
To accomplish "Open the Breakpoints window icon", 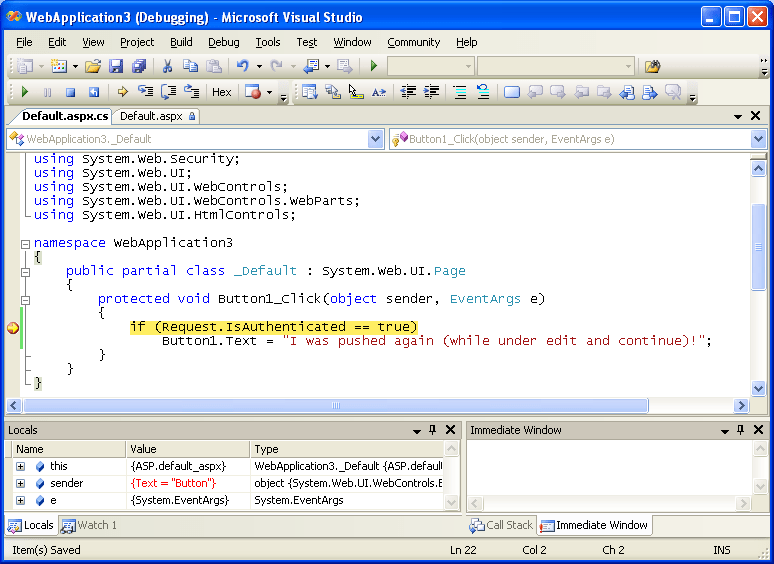I will click(253, 92).
